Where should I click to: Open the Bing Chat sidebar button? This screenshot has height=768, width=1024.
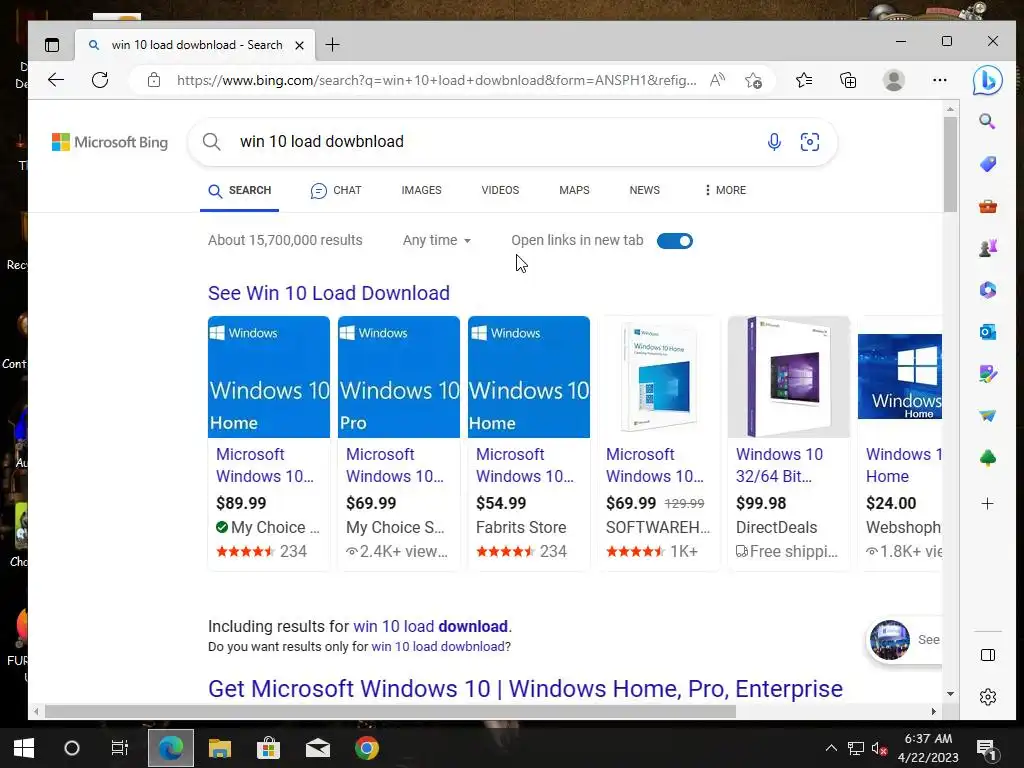pos(987,80)
